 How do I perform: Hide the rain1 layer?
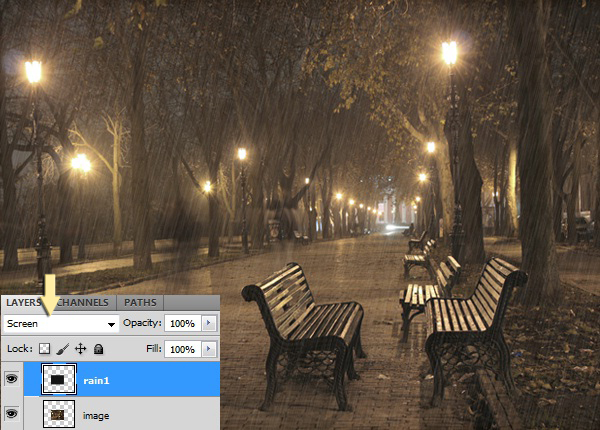pyautogui.click(x=11, y=379)
